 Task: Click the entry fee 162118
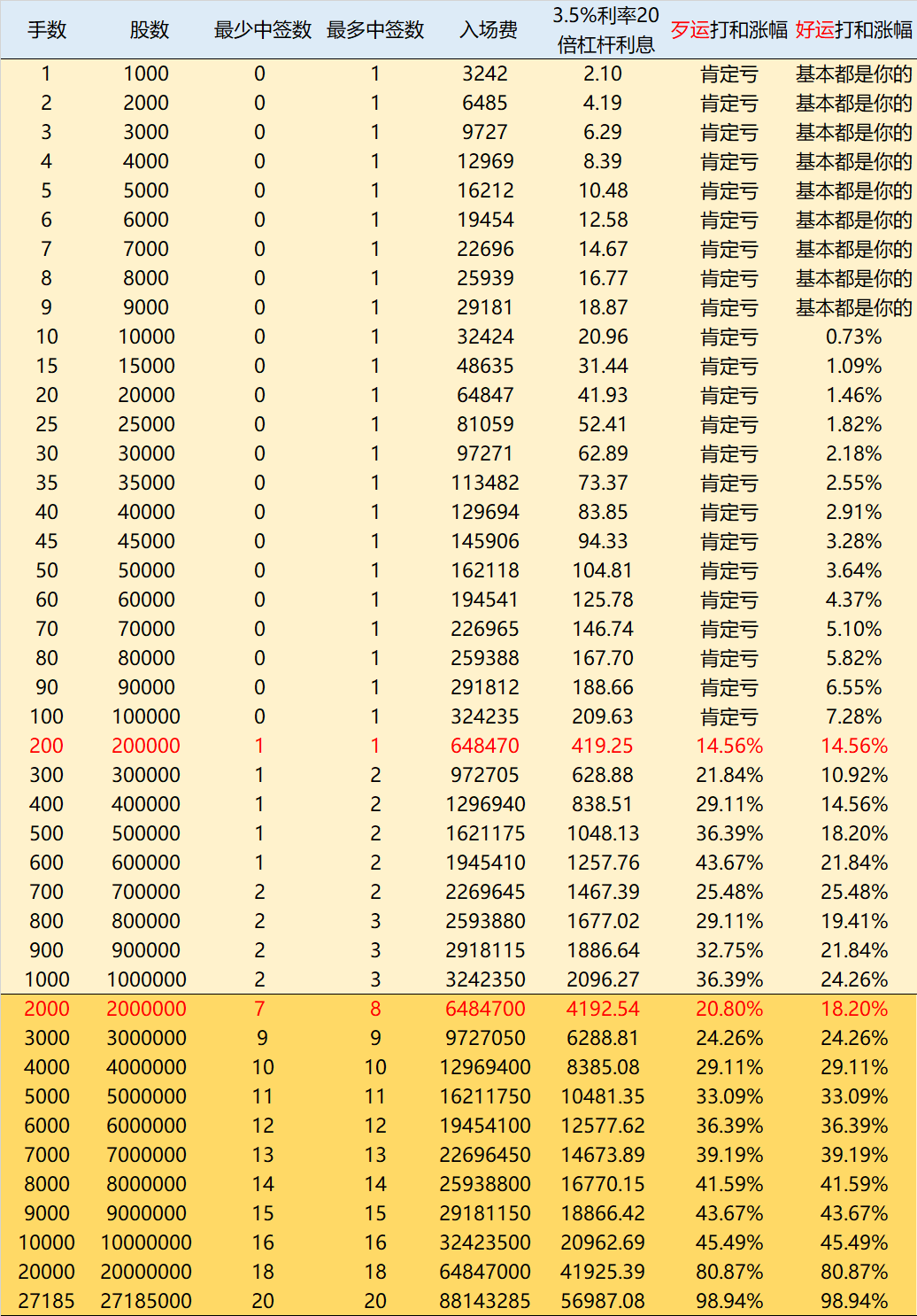click(x=485, y=570)
